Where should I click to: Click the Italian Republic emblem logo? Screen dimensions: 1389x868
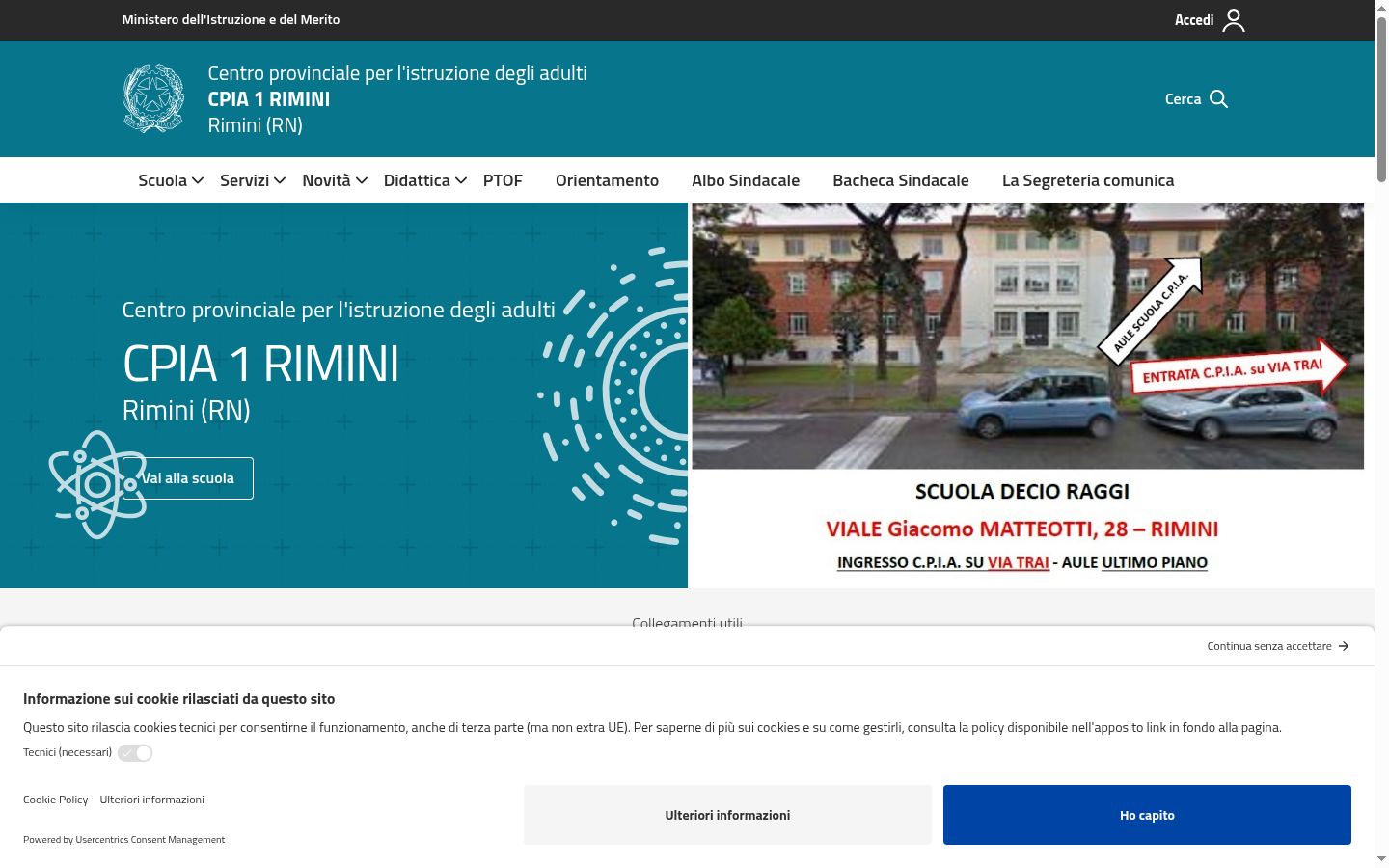coord(153,98)
